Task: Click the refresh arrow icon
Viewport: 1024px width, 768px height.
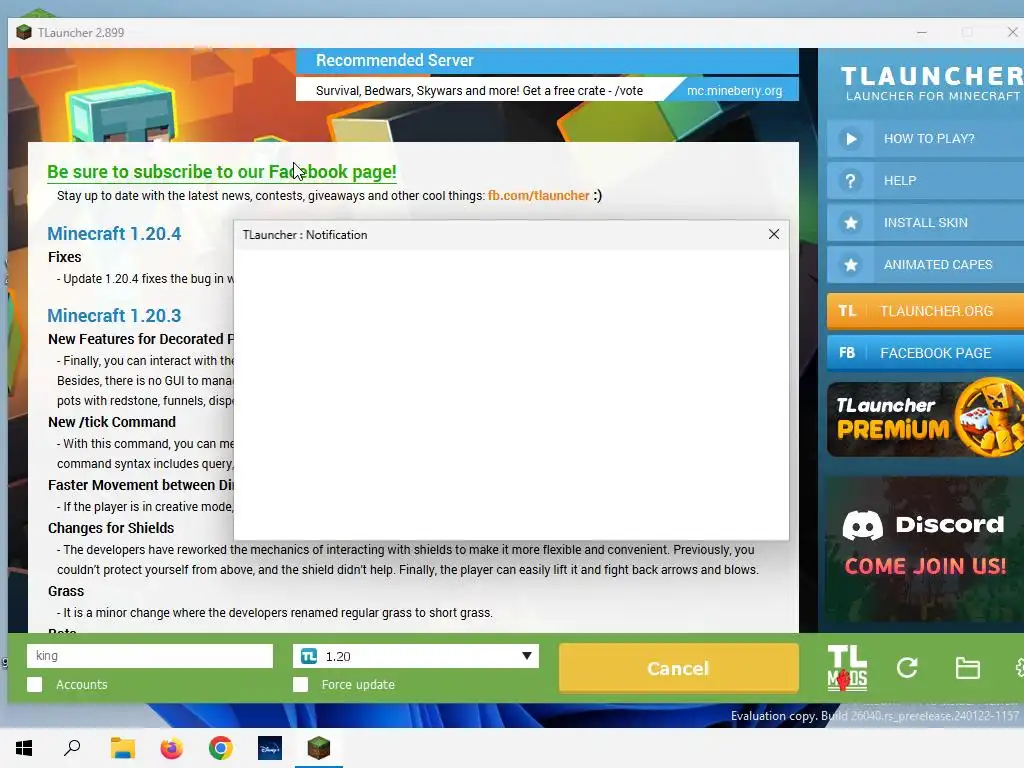Action: (907, 667)
